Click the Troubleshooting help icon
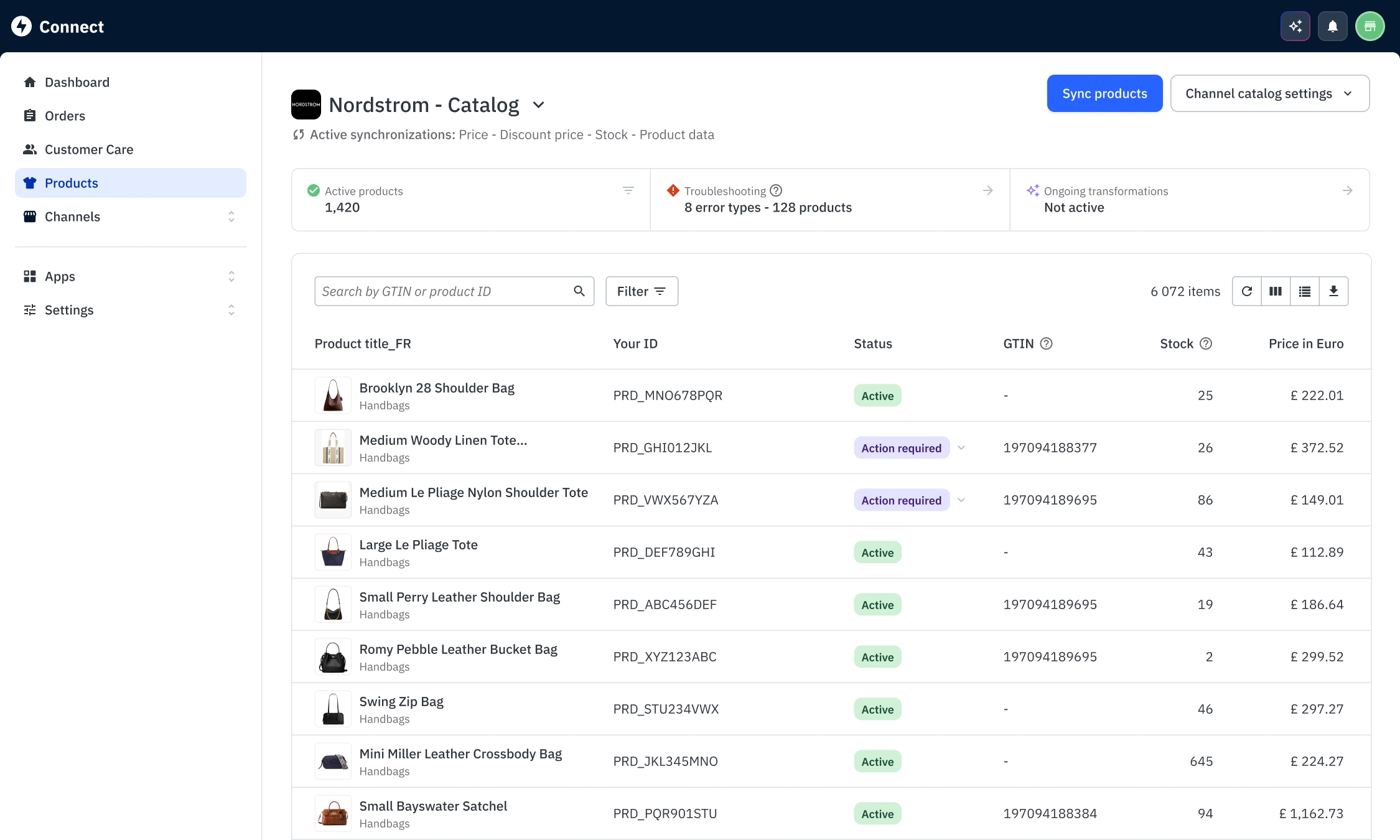1400x840 pixels. 776,190
